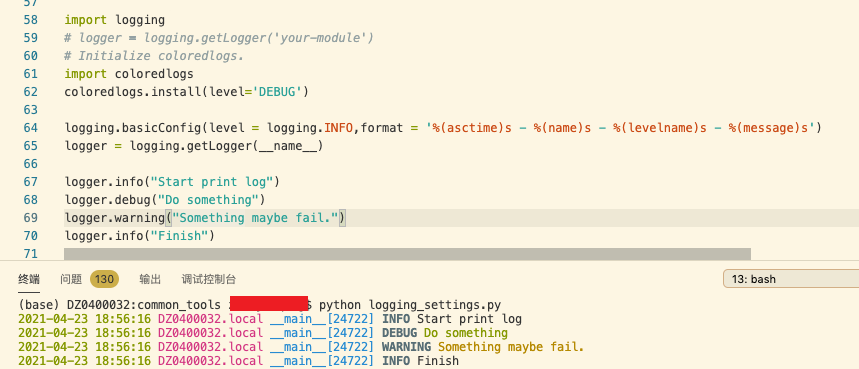The width and height of the screenshot is (859, 369).
Task: Click line number 64 in gutter
Action: pyautogui.click(x=31, y=128)
